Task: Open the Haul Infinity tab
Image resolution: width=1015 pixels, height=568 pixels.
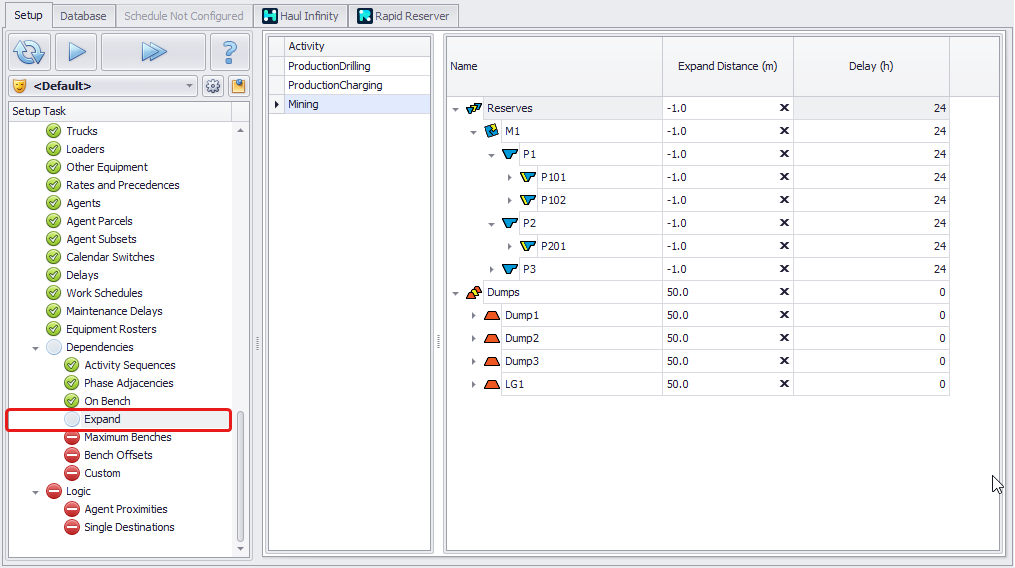Action: [300, 16]
